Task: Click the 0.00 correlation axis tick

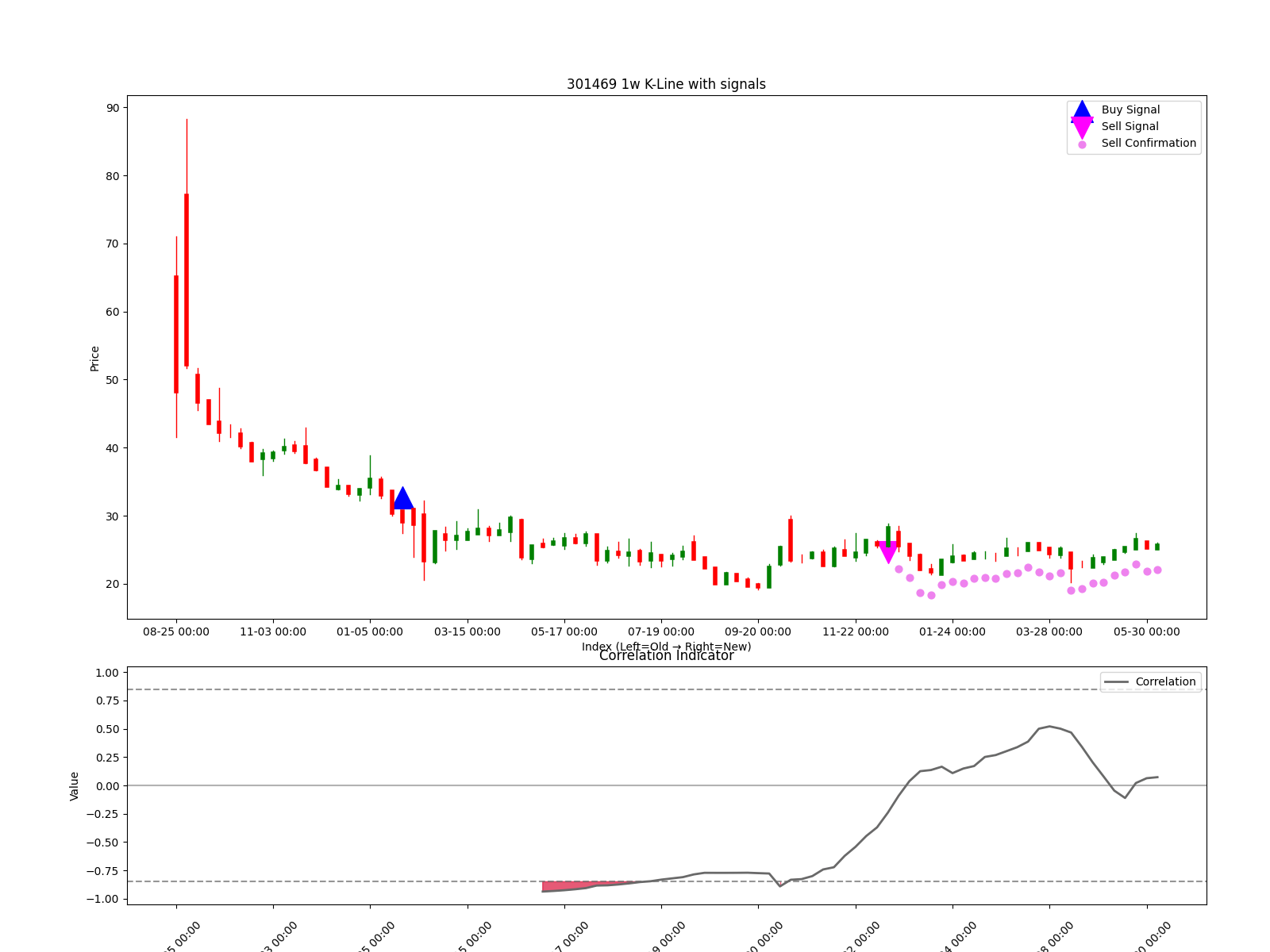Action: click(x=107, y=786)
